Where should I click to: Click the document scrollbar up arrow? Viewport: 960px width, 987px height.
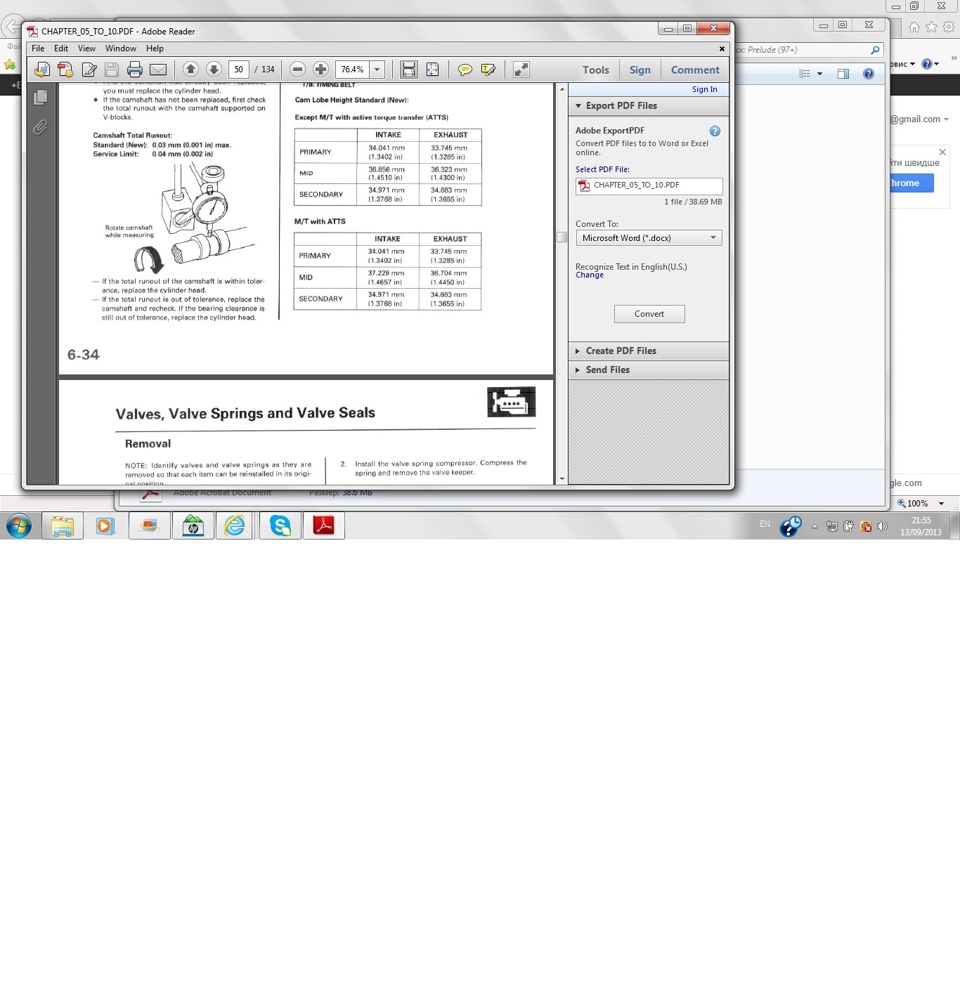click(562, 89)
